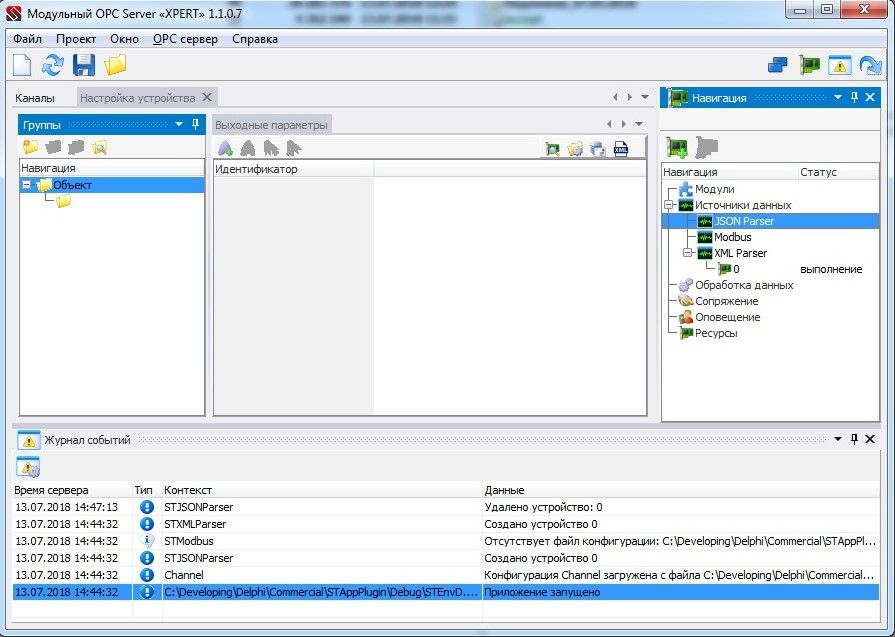This screenshot has height=637, width=895.
Task: Collapse the Объект tree node
Action: (26, 185)
